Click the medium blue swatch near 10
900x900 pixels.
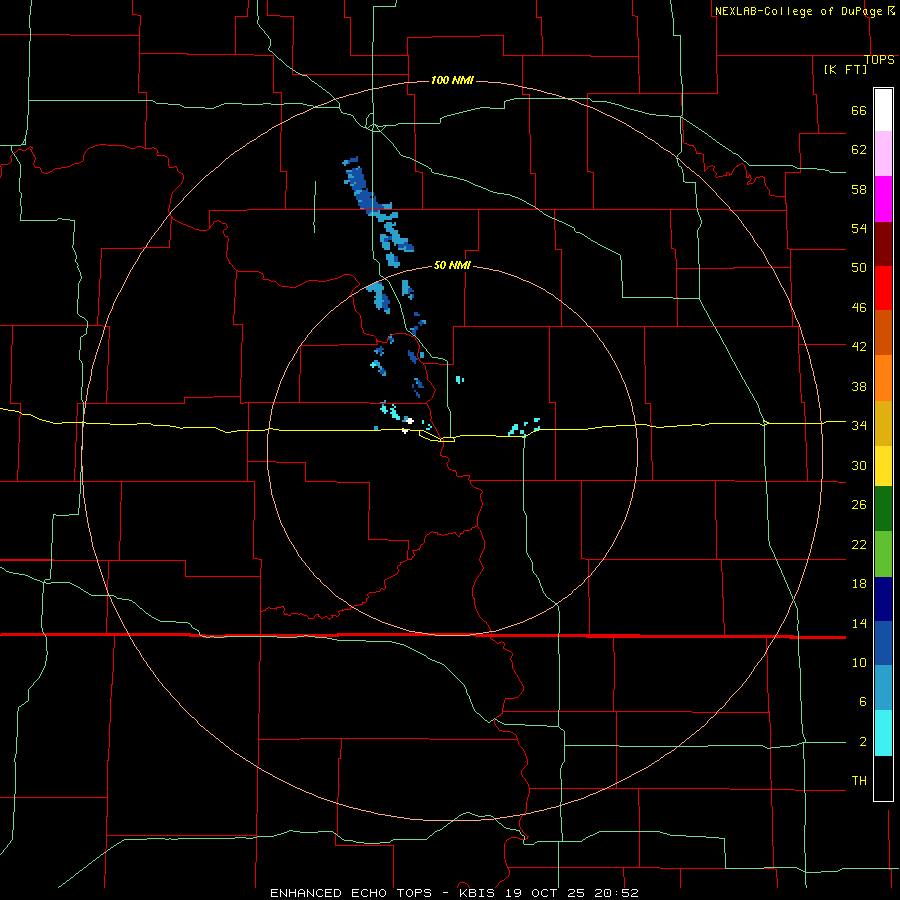click(x=883, y=643)
